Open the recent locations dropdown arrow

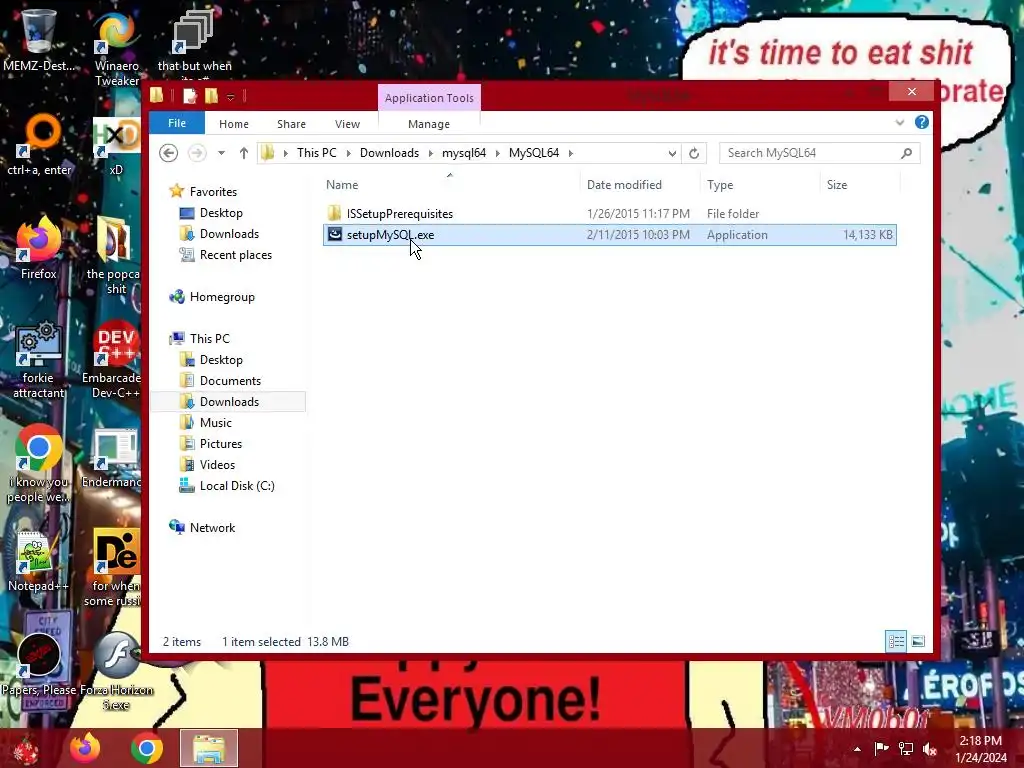point(221,153)
